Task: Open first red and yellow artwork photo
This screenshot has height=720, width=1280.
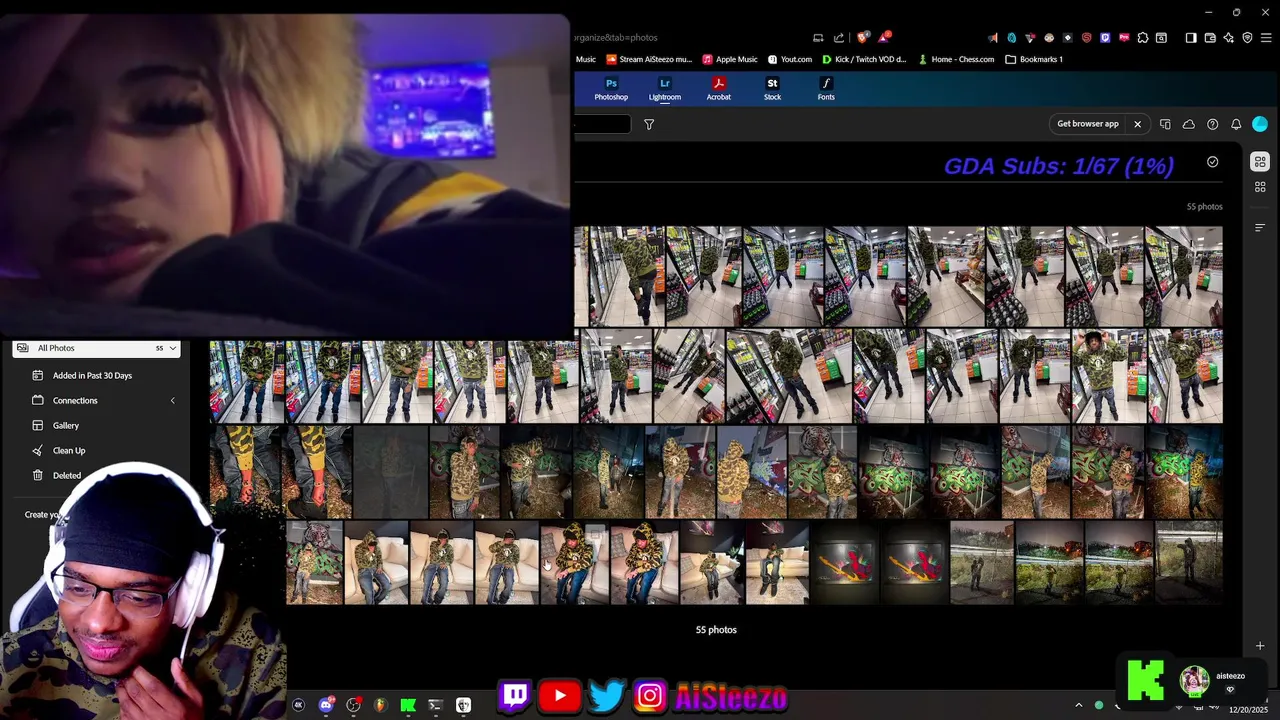Action: 844,563
